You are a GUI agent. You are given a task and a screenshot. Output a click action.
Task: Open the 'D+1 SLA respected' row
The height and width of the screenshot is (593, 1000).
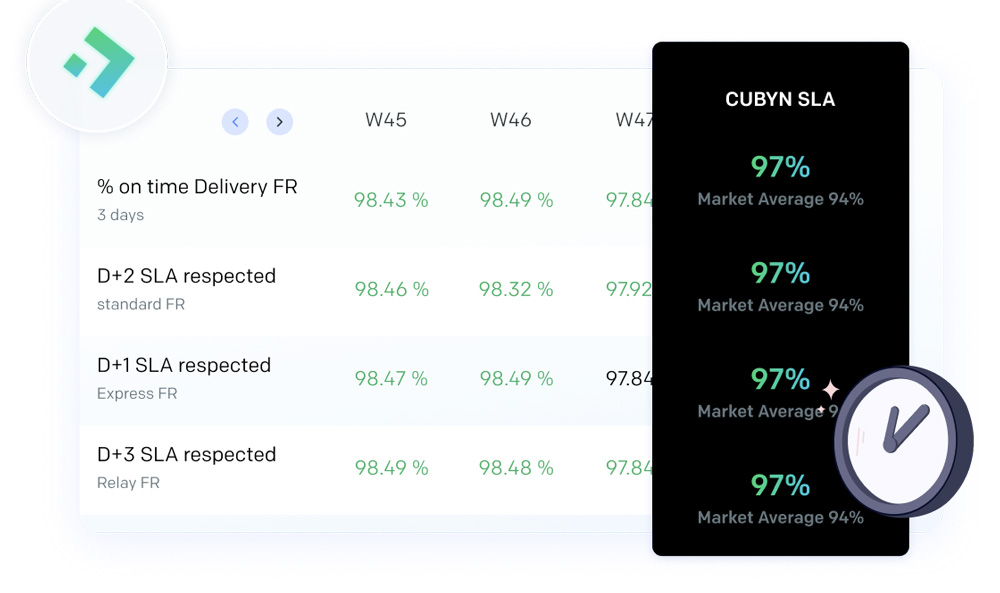click(184, 365)
